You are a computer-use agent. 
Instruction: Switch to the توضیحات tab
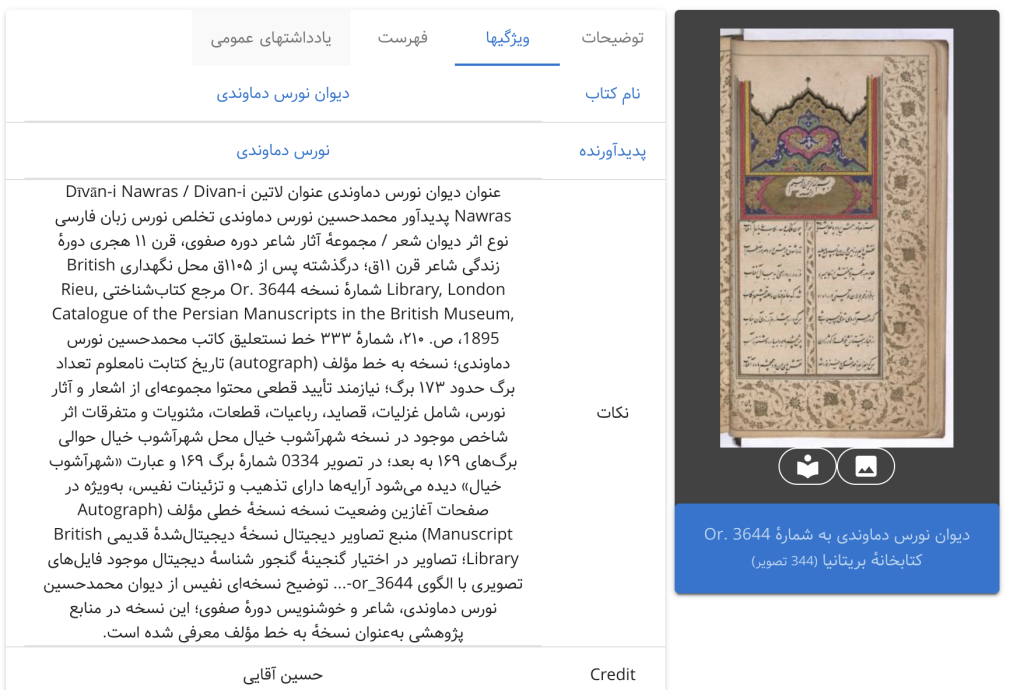click(x=612, y=38)
